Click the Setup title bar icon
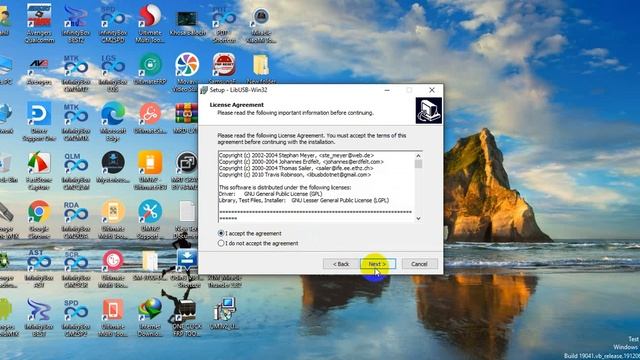The width and height of the screenshot is (640, 360). pyautogui.click(x=204, y=90)
